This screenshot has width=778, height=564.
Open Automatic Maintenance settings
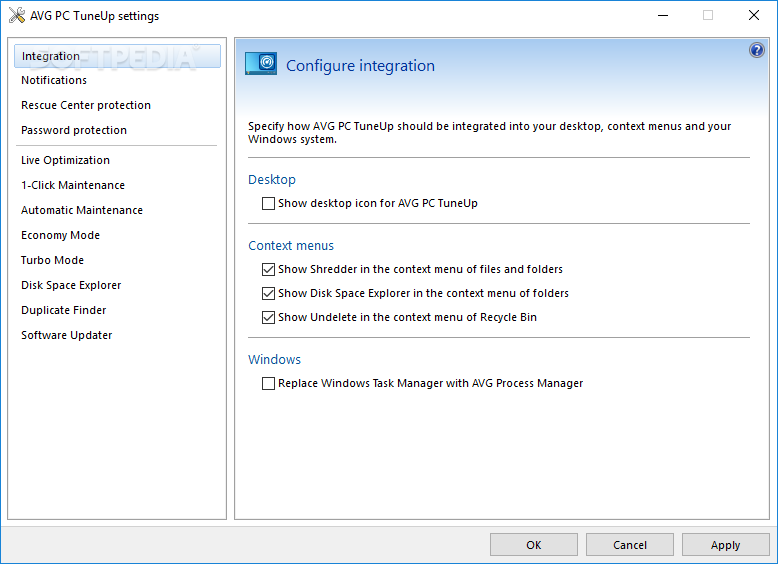click(x=82, y=210)
